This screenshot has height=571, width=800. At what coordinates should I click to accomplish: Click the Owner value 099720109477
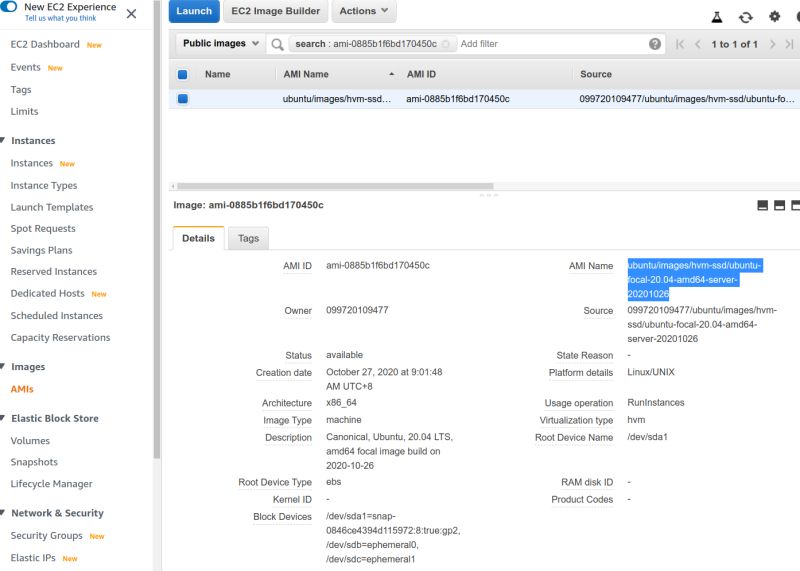click(x=357, y=310)
